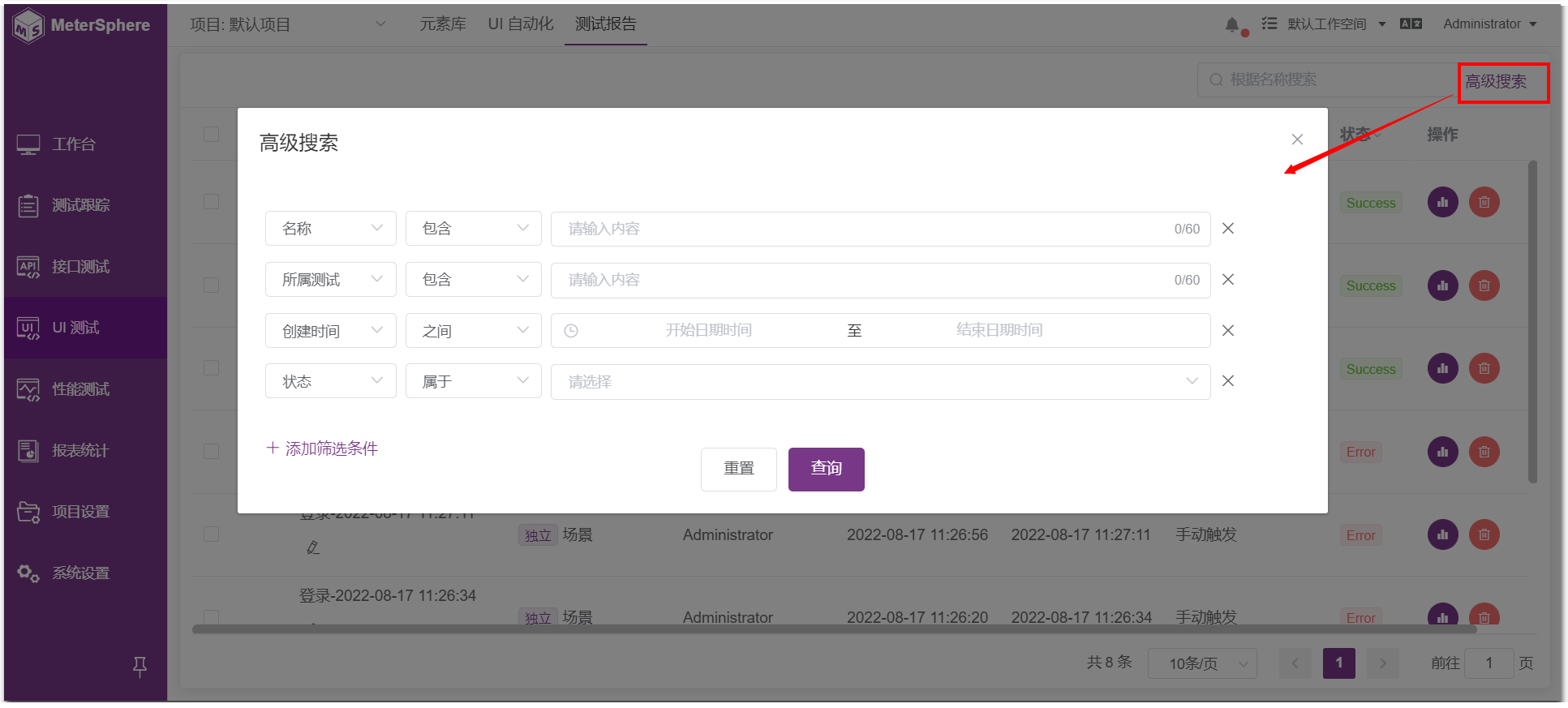Switch to the UI 自动化 tab
The width and height of the screenshot is (1568, 708).
tap(521, 24)
